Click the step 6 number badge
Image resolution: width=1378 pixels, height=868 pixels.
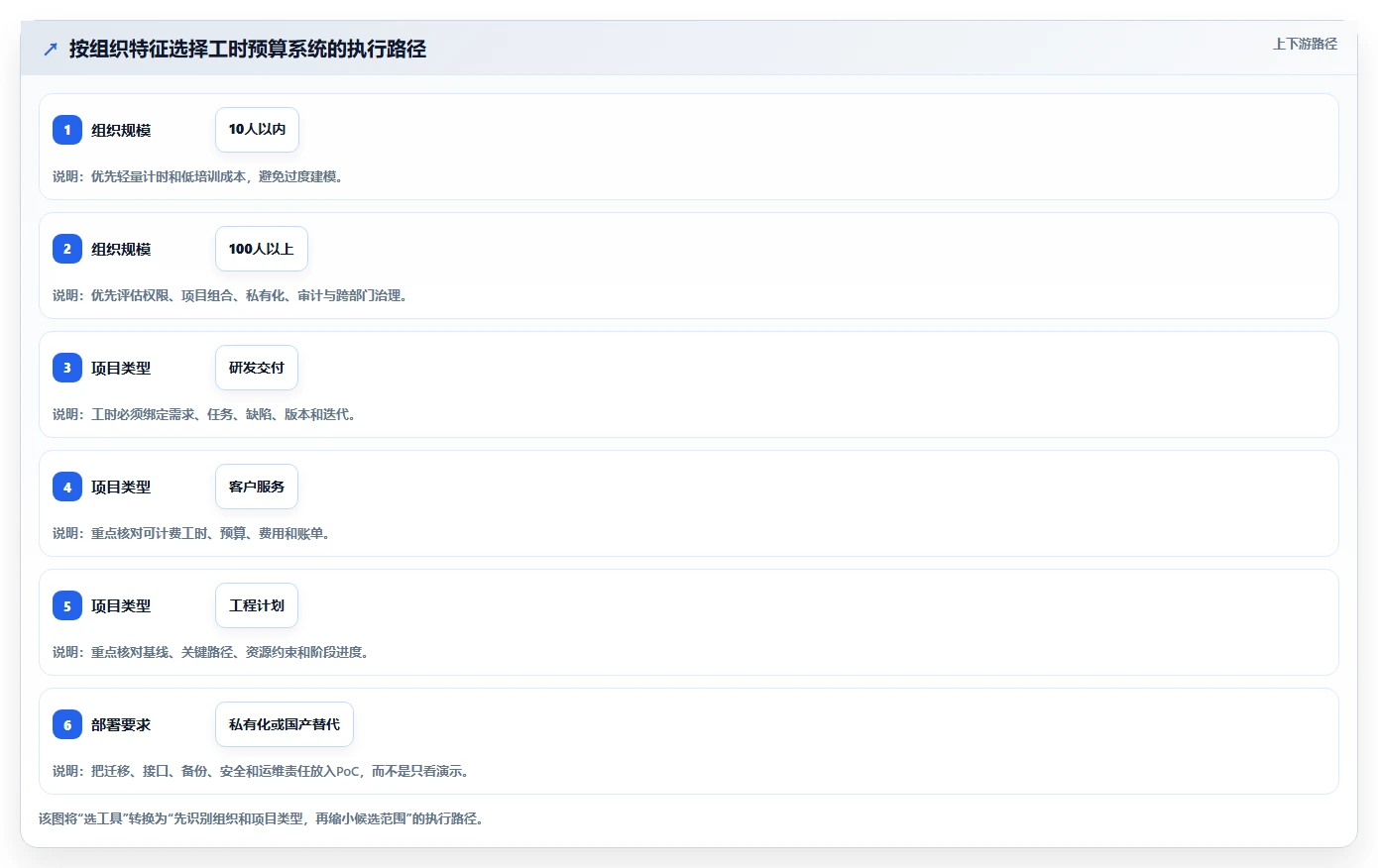[67, 724]
